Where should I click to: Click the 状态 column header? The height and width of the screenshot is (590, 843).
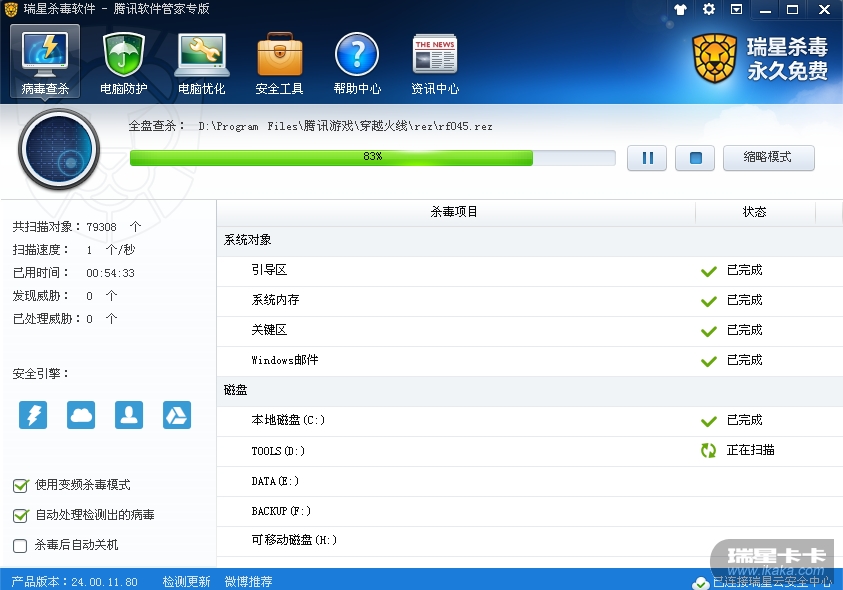[755, 212]
